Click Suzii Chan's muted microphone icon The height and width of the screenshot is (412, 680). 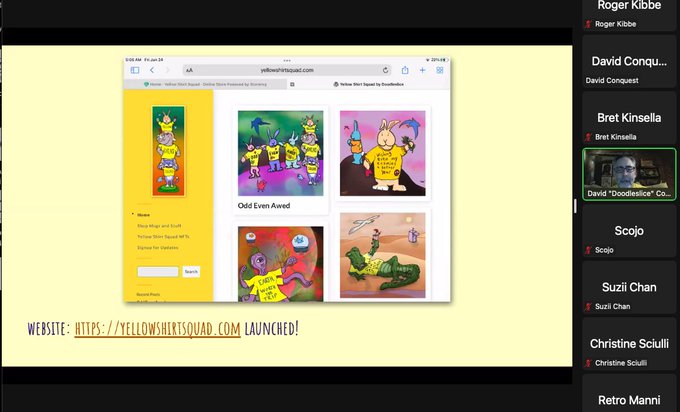[588, 307]
